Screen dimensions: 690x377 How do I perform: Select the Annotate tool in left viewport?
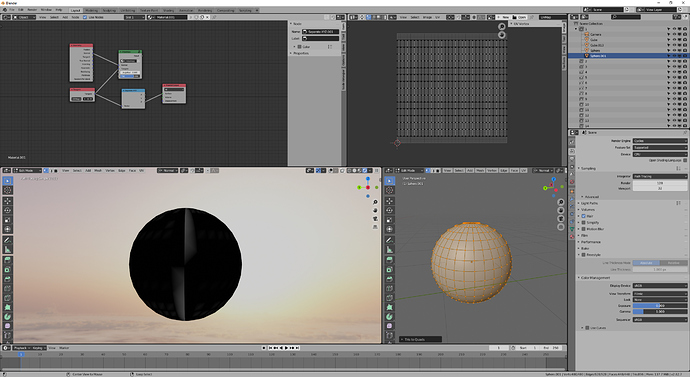7,240
